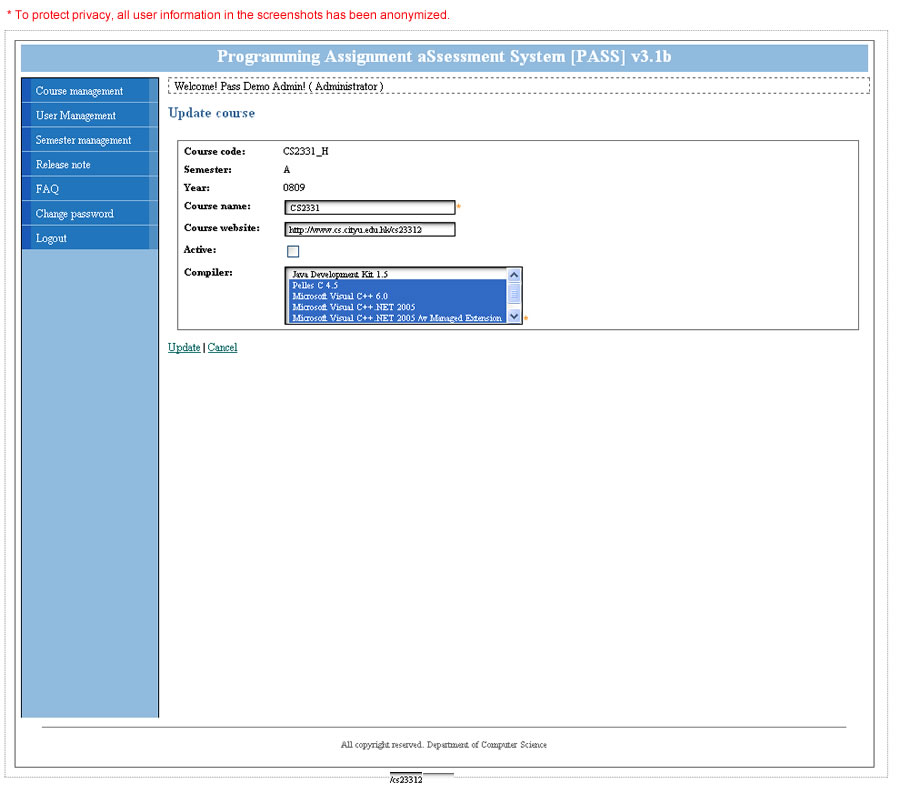Select Change password in the sidebar
The height and width of the screenshot is (785, 900).
pos(75,214)
